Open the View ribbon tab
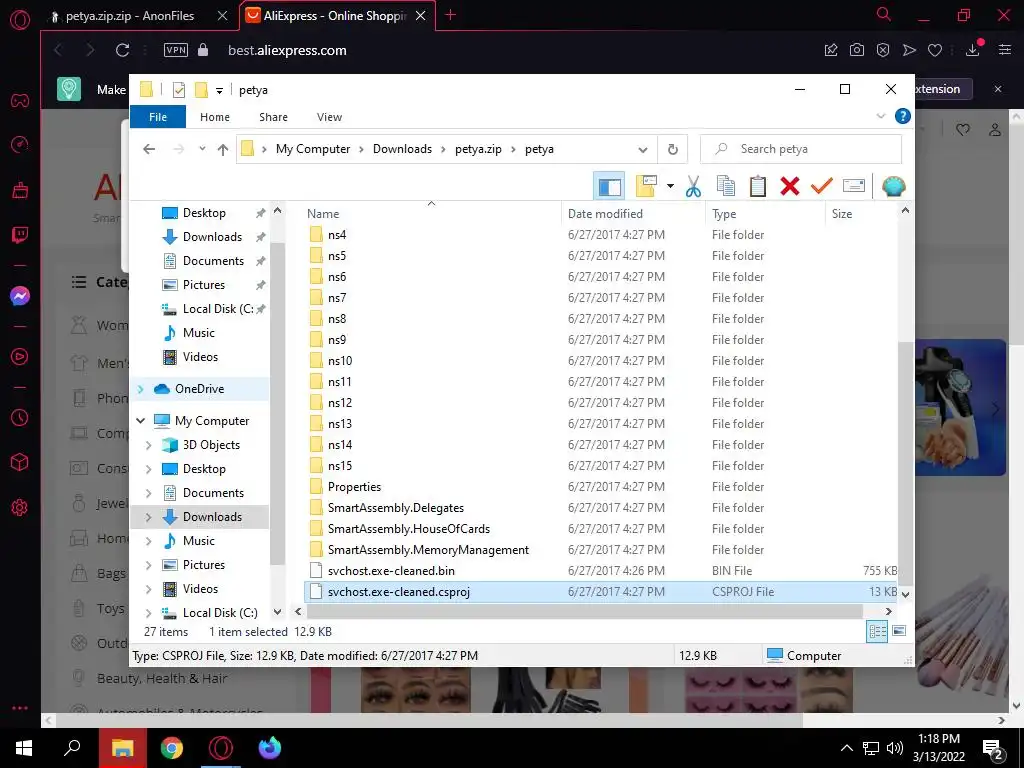Screen dimensions: 1024x768 tap(329, 117)
